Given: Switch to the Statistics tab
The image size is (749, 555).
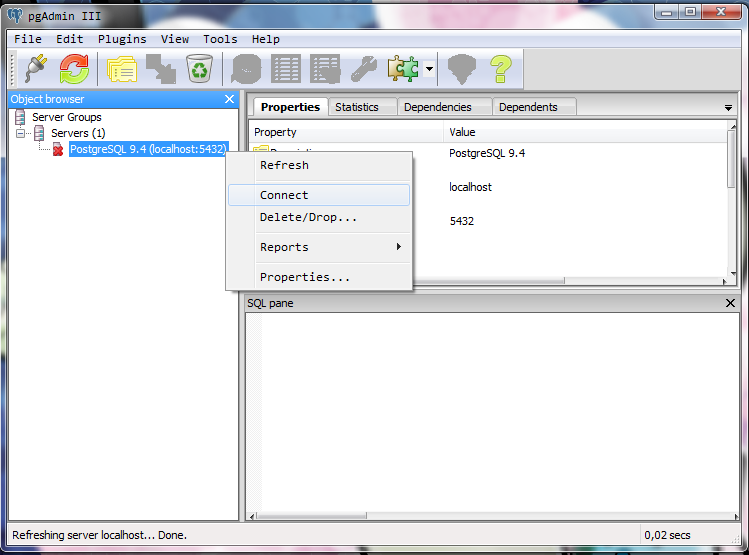Looking at the screenshot, I should (363, 107).
